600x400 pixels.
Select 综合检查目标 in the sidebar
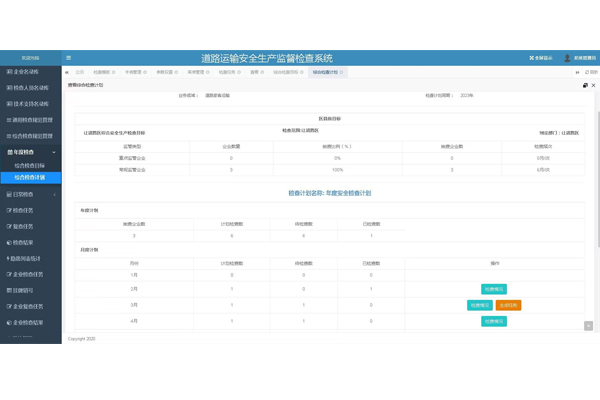point(30,164)
